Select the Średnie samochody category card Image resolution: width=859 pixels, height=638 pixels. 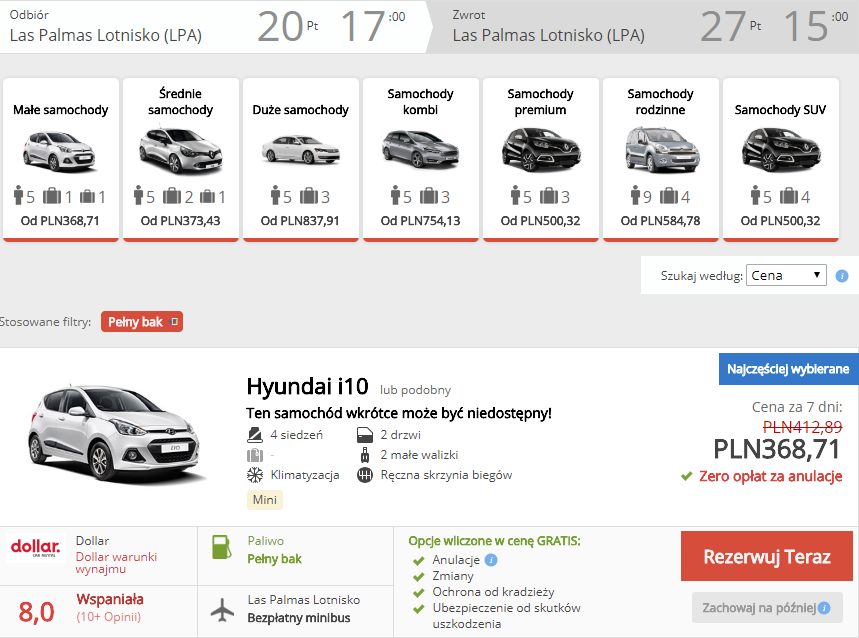click(181, 159)
